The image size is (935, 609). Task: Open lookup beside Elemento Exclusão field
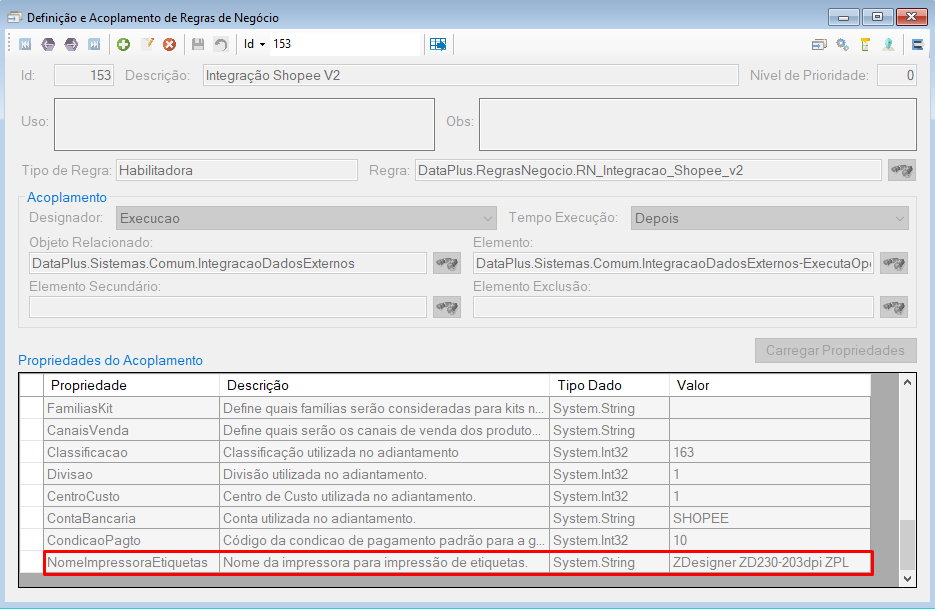(x=894, y=307)
